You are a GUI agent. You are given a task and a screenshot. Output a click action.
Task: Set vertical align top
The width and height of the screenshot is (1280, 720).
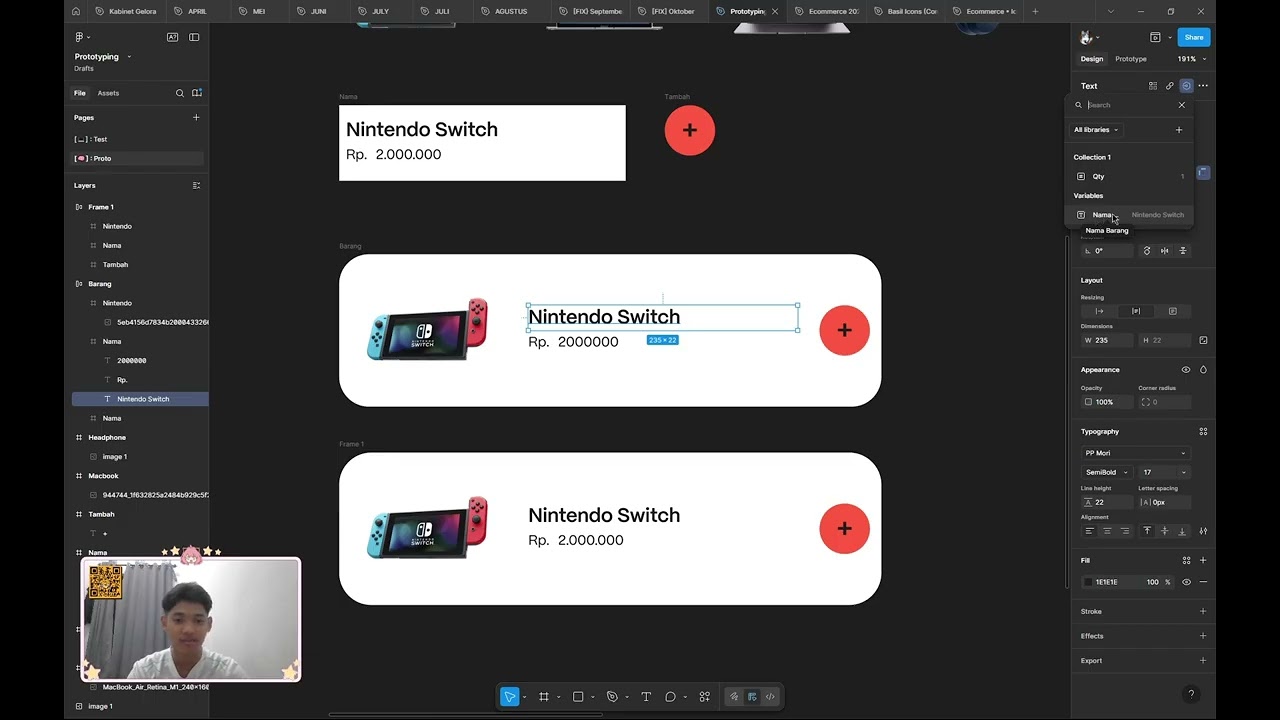(1147, 531)
